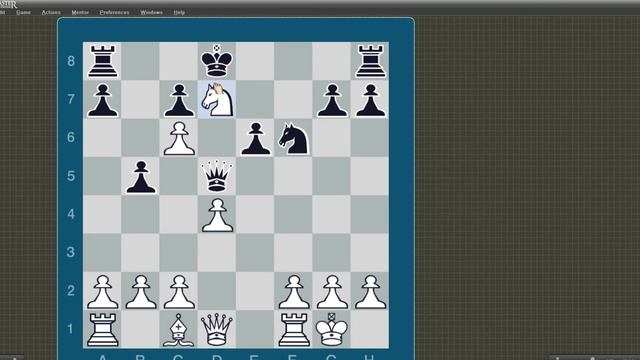Select the black pawn on c7
Image resolution: width=640 pixels, height=360 pixels.
pos(178,100)
